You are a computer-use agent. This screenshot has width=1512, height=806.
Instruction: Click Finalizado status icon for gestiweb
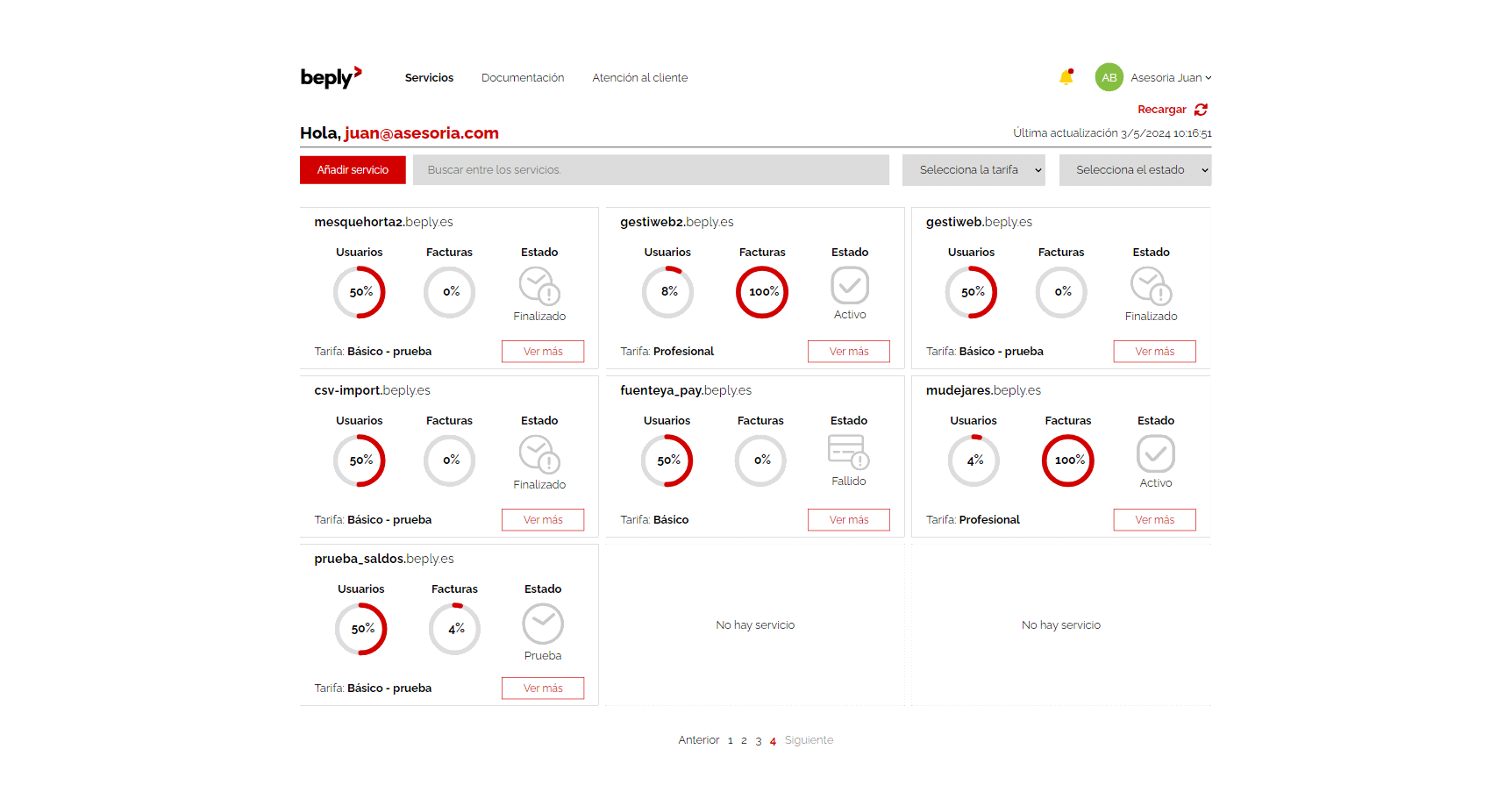coord(1152,286)
